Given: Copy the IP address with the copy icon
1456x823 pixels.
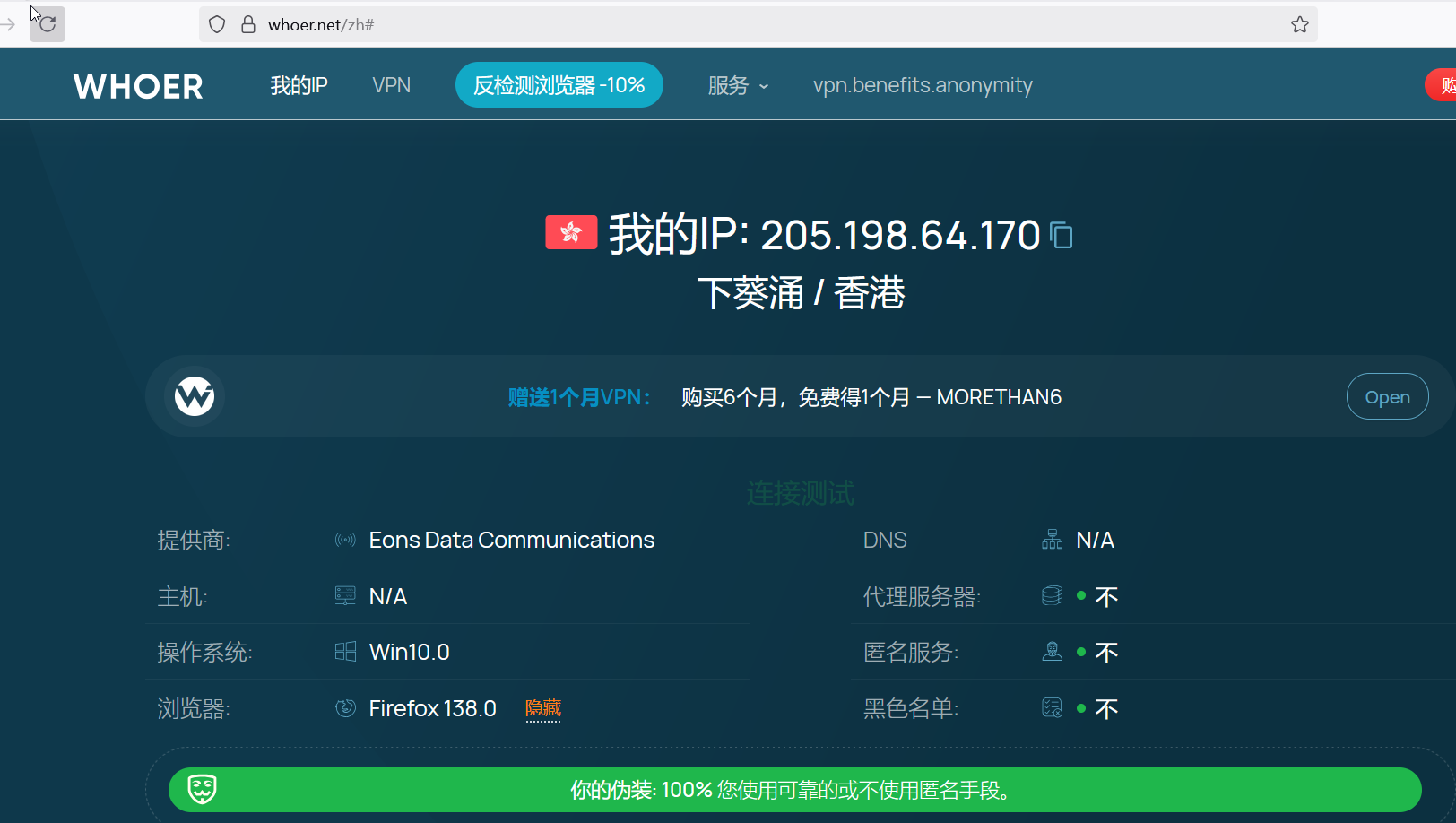Looking at the screenshot, I should [x=1062, y=235].
